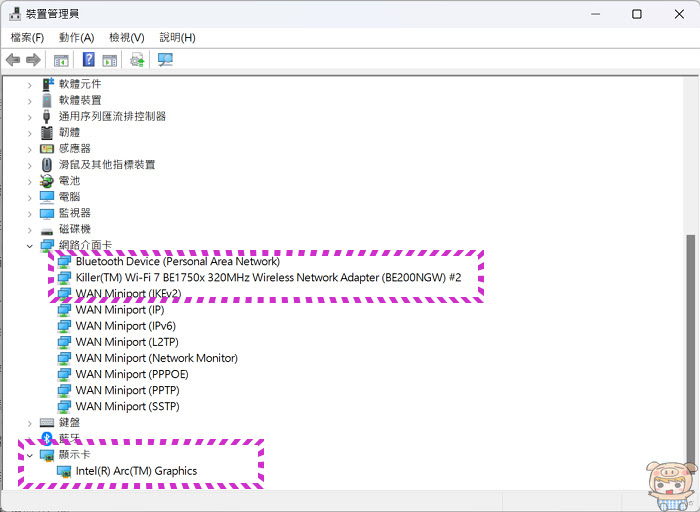The image size is (700, 512).
Task: Select WAN Miniport (PPPOE)
Action: click(x=132, y=374)
